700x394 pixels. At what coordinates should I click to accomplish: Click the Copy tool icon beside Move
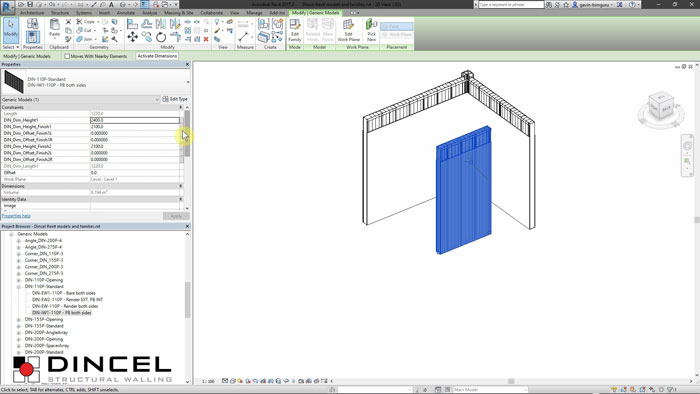coord(147,37)
